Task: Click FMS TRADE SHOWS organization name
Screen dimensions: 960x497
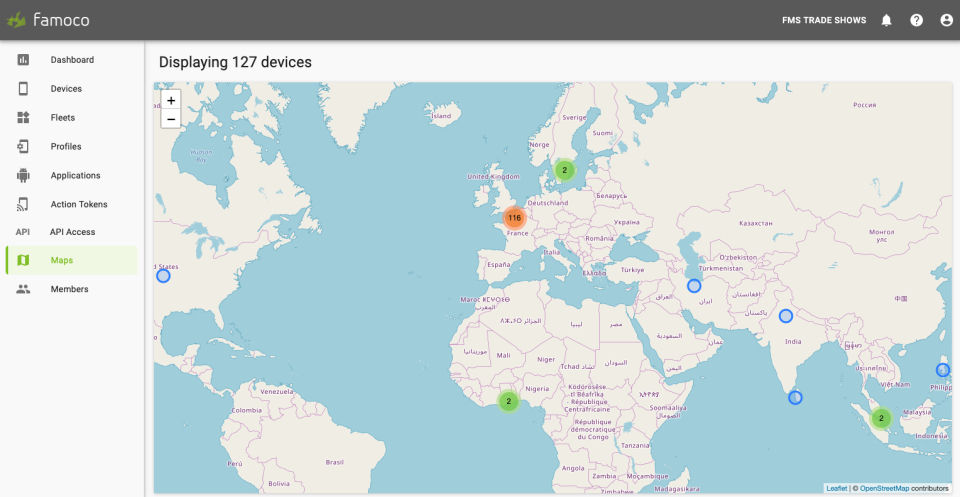Action: 824,20
